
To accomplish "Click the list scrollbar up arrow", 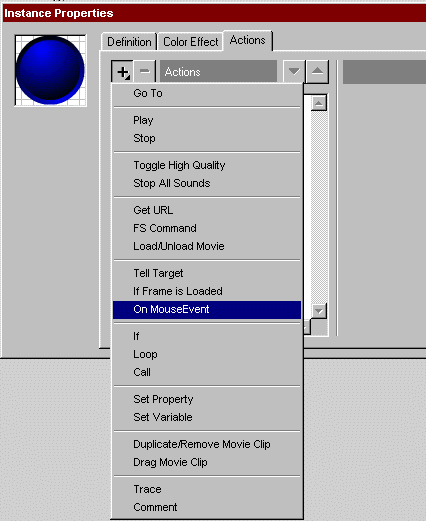I will tap(319, 103).
